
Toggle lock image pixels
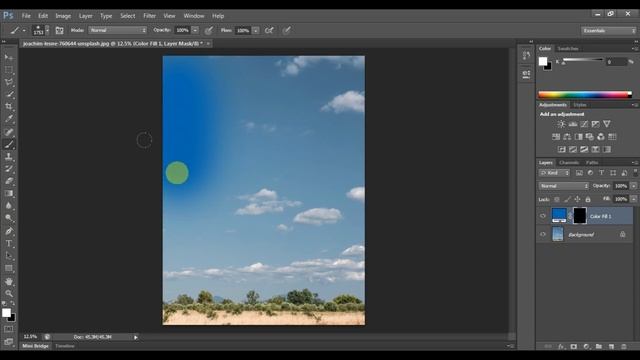(567, 199)
